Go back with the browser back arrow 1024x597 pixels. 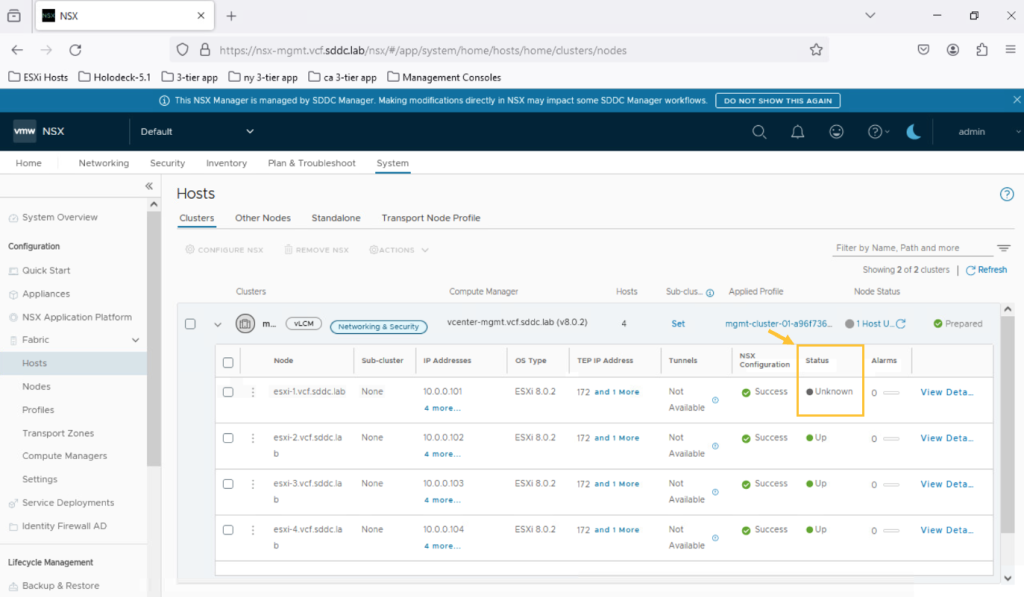[17, 50]
